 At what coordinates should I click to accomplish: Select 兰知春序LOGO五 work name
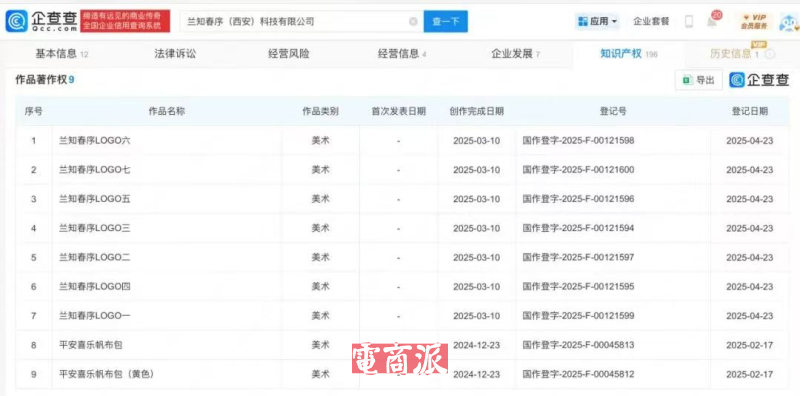click(x=95, y=199)
